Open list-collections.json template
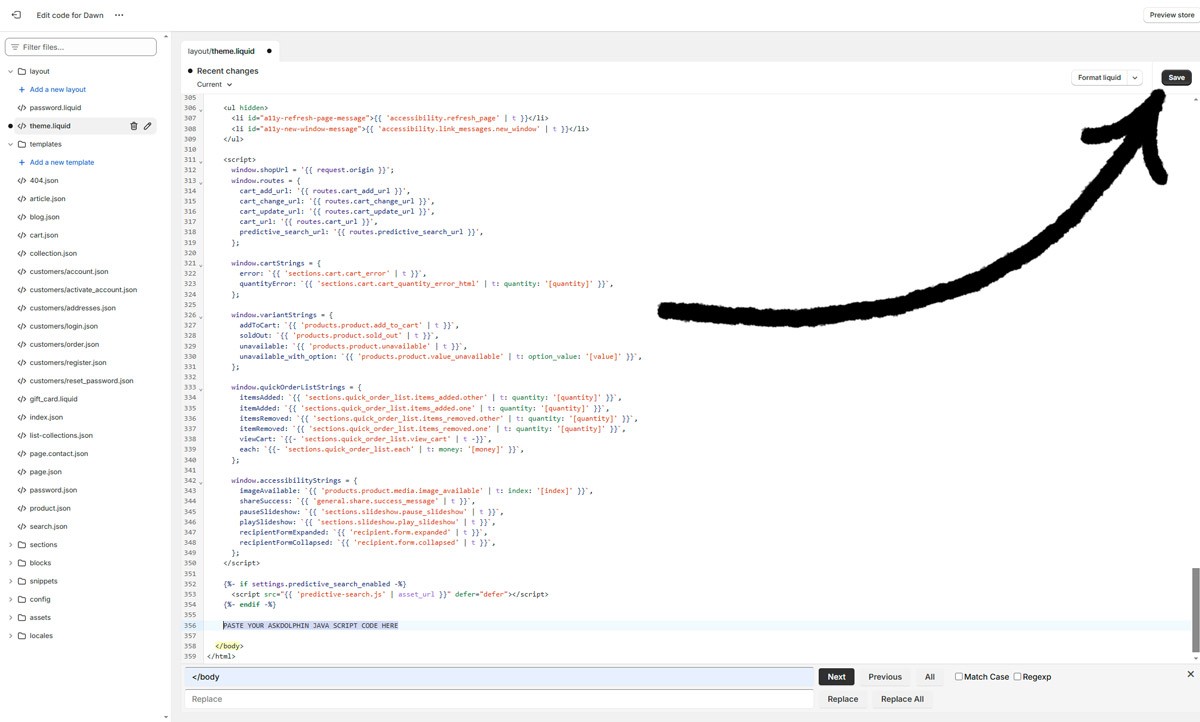 click(61, 436)
